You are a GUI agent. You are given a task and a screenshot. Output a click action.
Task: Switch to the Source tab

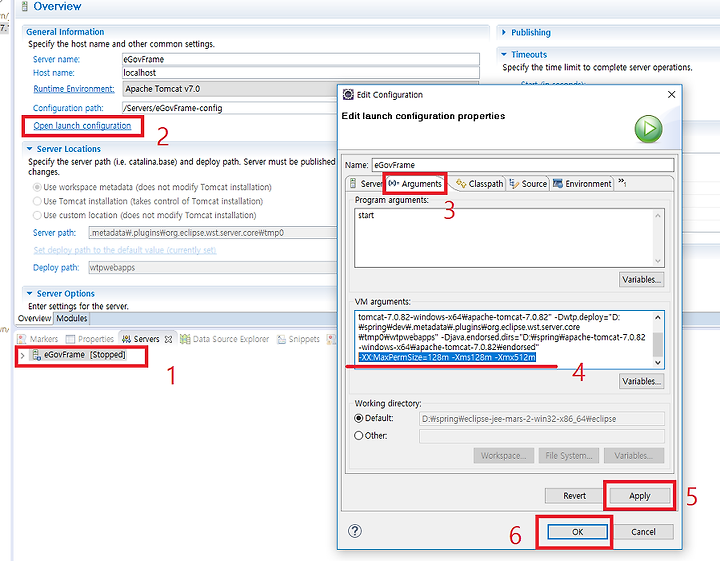pyautogui.click(x=528, y=184)
